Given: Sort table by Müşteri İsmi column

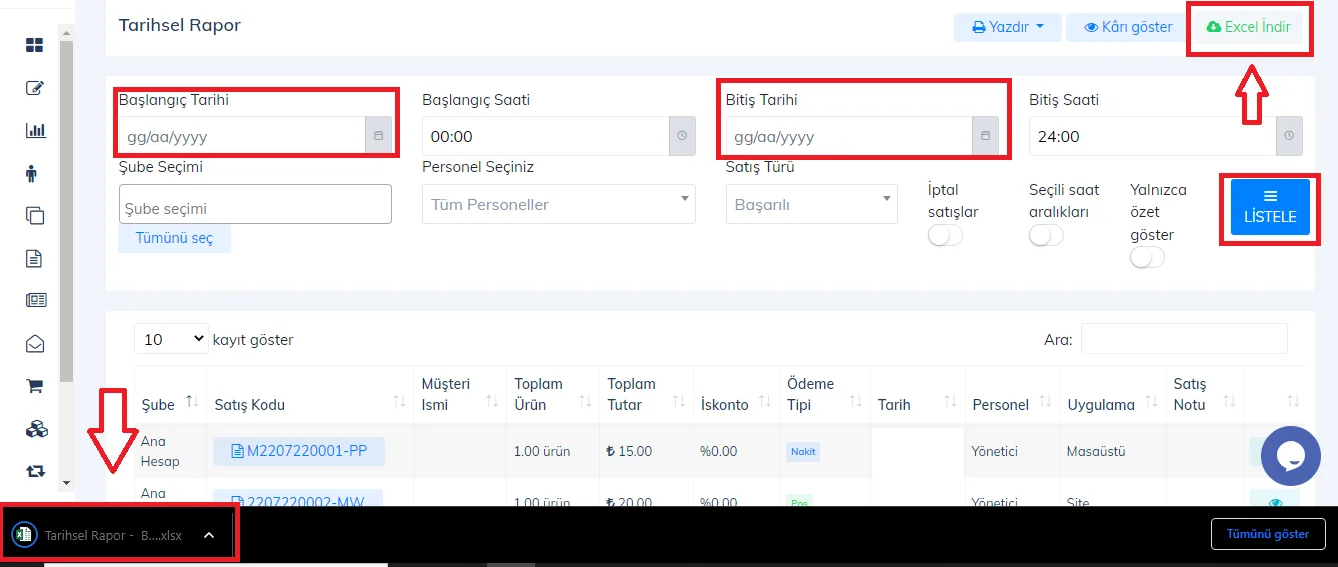Looking at the screenshot, I should (459, 394).
